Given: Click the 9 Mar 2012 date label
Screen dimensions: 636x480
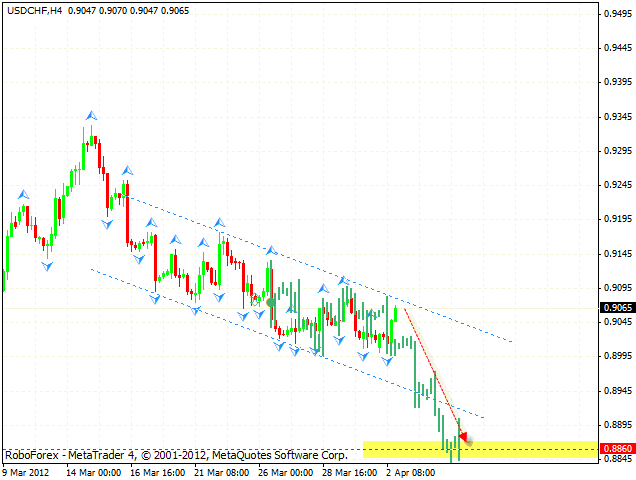Looking at the screenshot, I should 27,471.
